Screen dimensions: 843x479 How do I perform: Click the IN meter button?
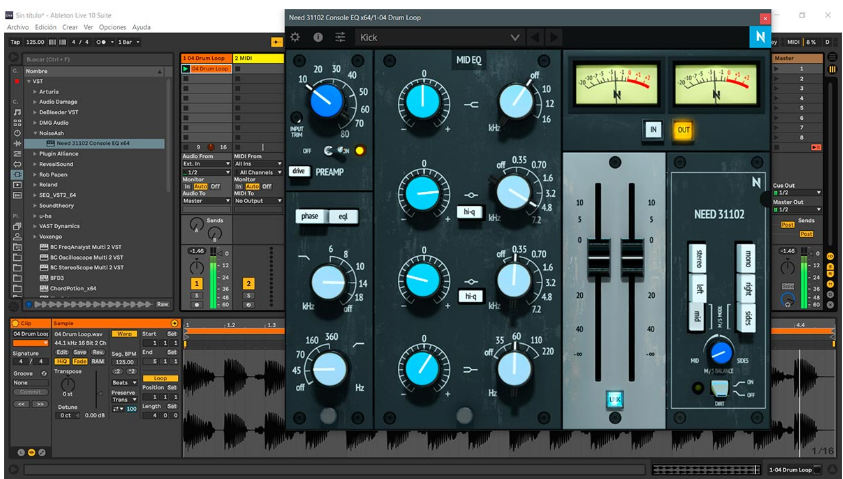[653, 129]
